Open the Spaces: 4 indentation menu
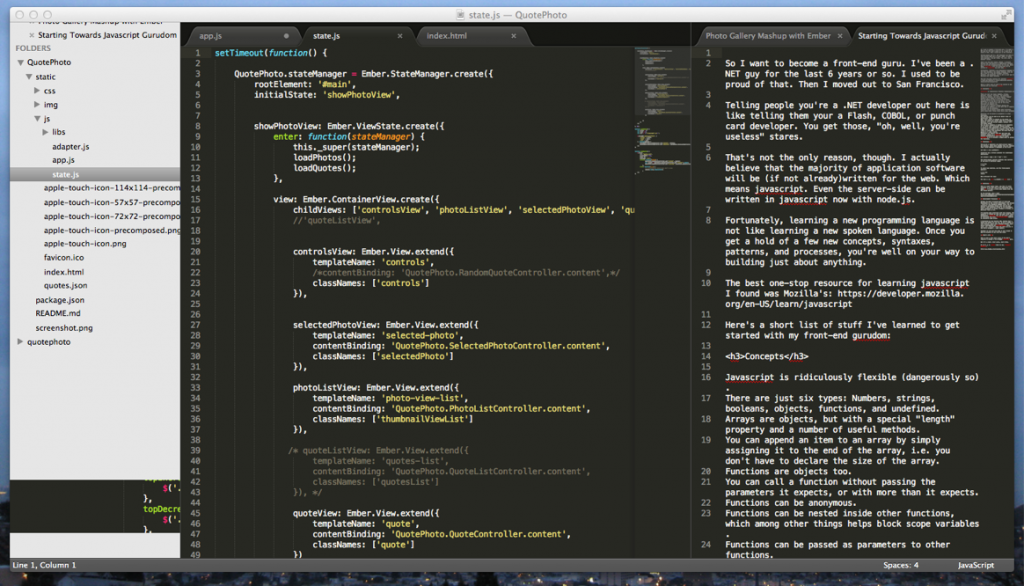The width and height of the screenshot is (1024, 586). pyautogui.click(x=902, y=566)
